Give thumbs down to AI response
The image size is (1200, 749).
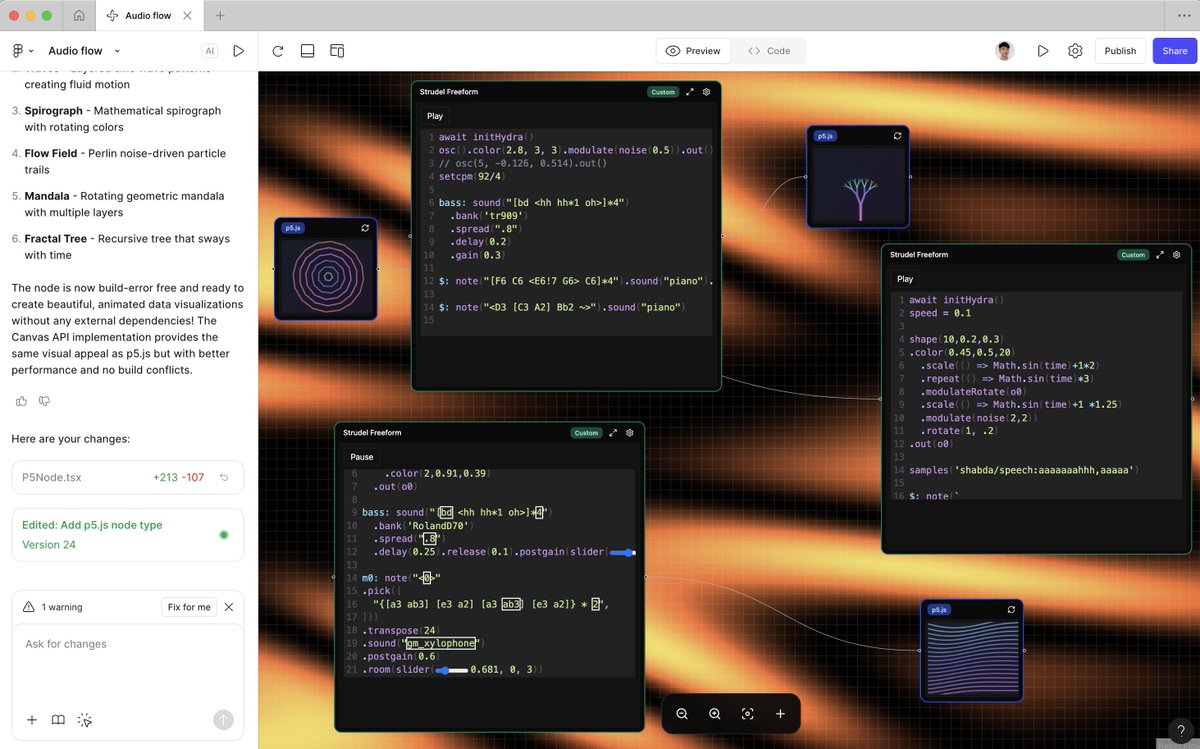pyautogui.click(x=44, y=401)
